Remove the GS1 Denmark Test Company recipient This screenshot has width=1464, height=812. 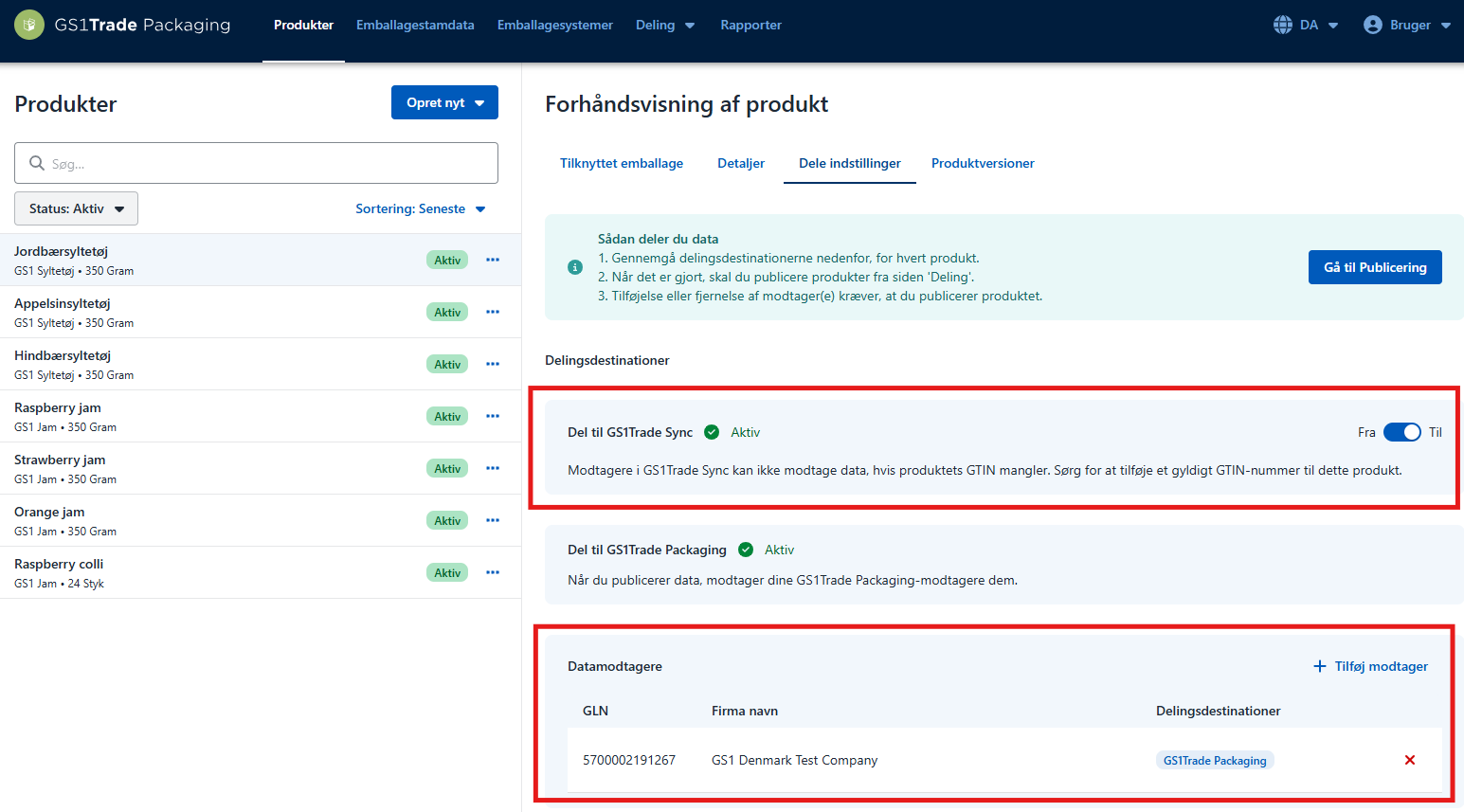tap(1410, 760)
